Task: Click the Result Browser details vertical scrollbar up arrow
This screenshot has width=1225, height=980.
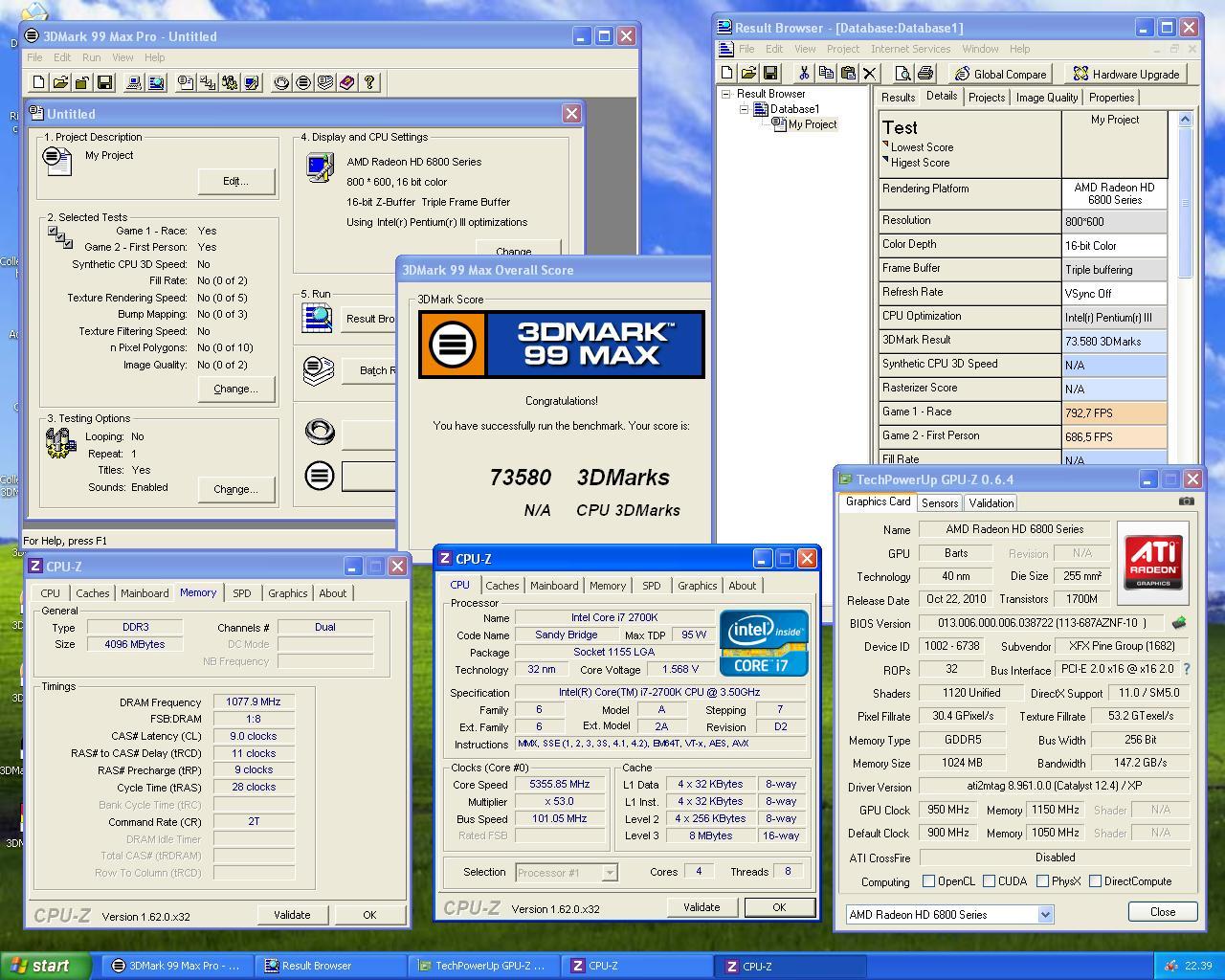Action: [x=1185, y=120]
